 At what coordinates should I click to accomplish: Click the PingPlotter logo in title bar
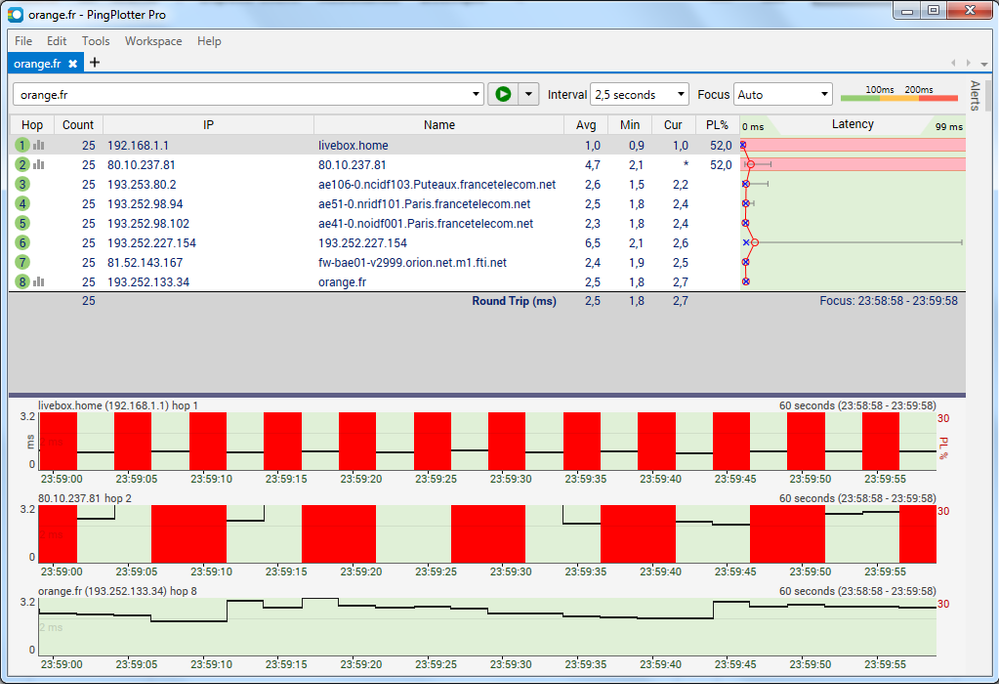(x=15, y=15)
